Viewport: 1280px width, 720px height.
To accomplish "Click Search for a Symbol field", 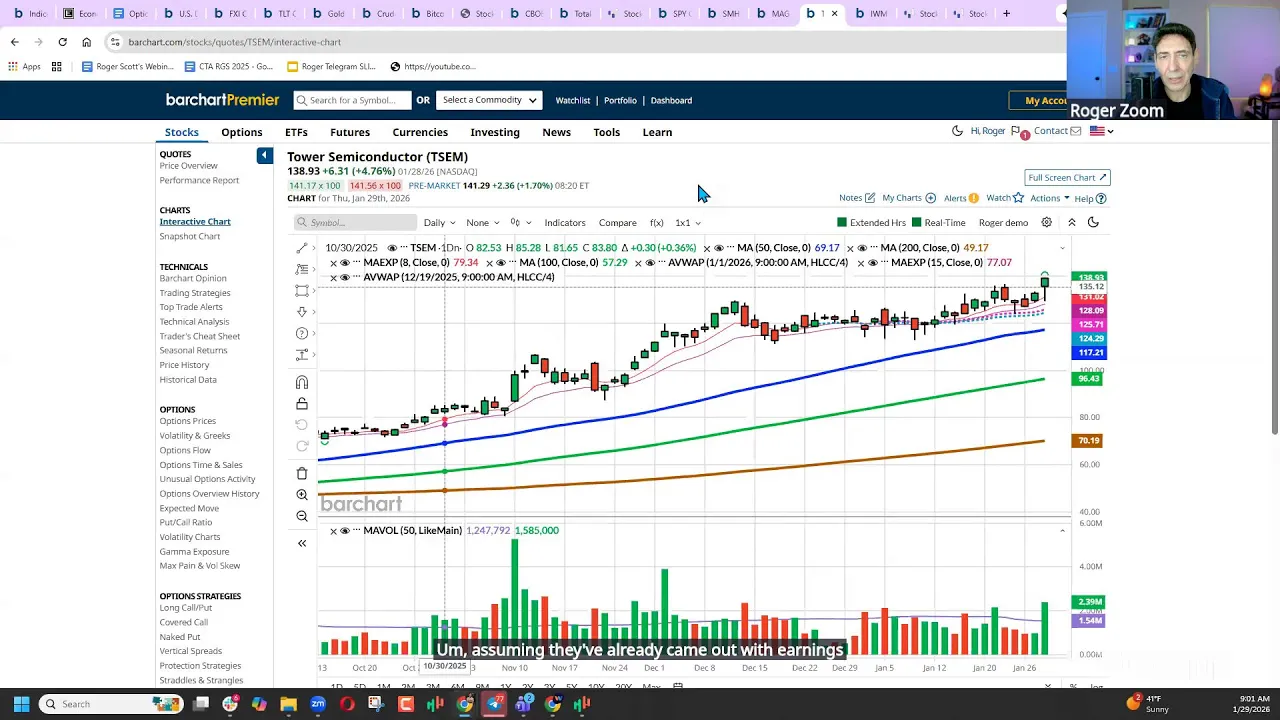I will [352, 100].
